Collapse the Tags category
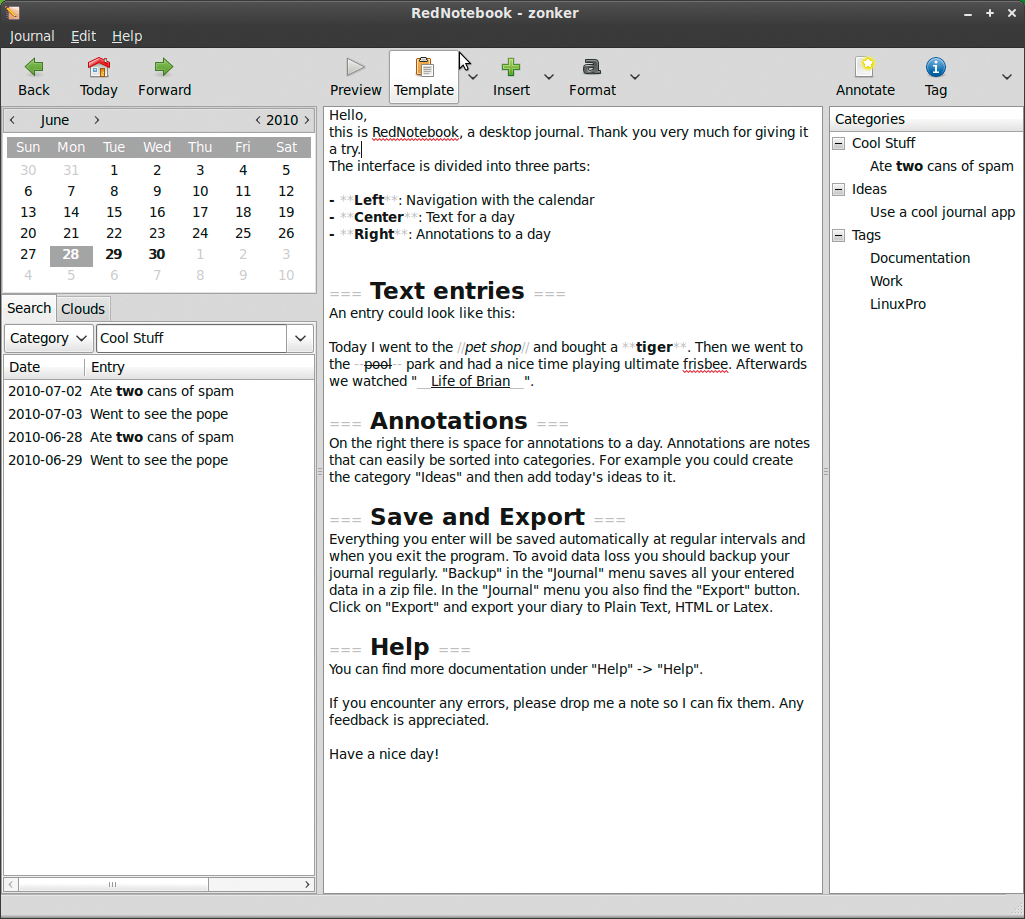 [839, 235]
